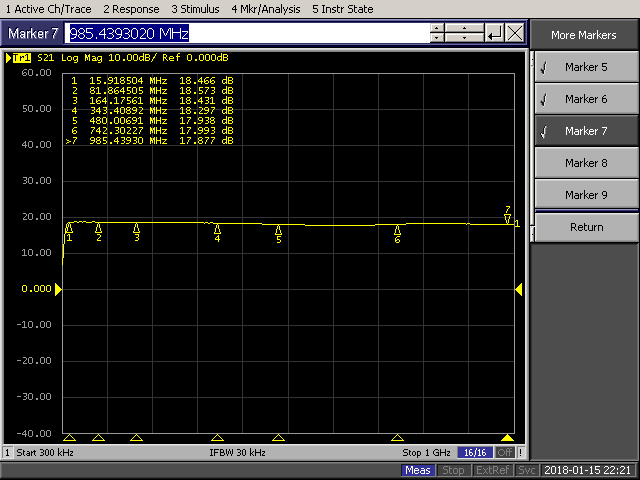
Task: Select active marker 7 on the trace
Action: coord(507,216)
